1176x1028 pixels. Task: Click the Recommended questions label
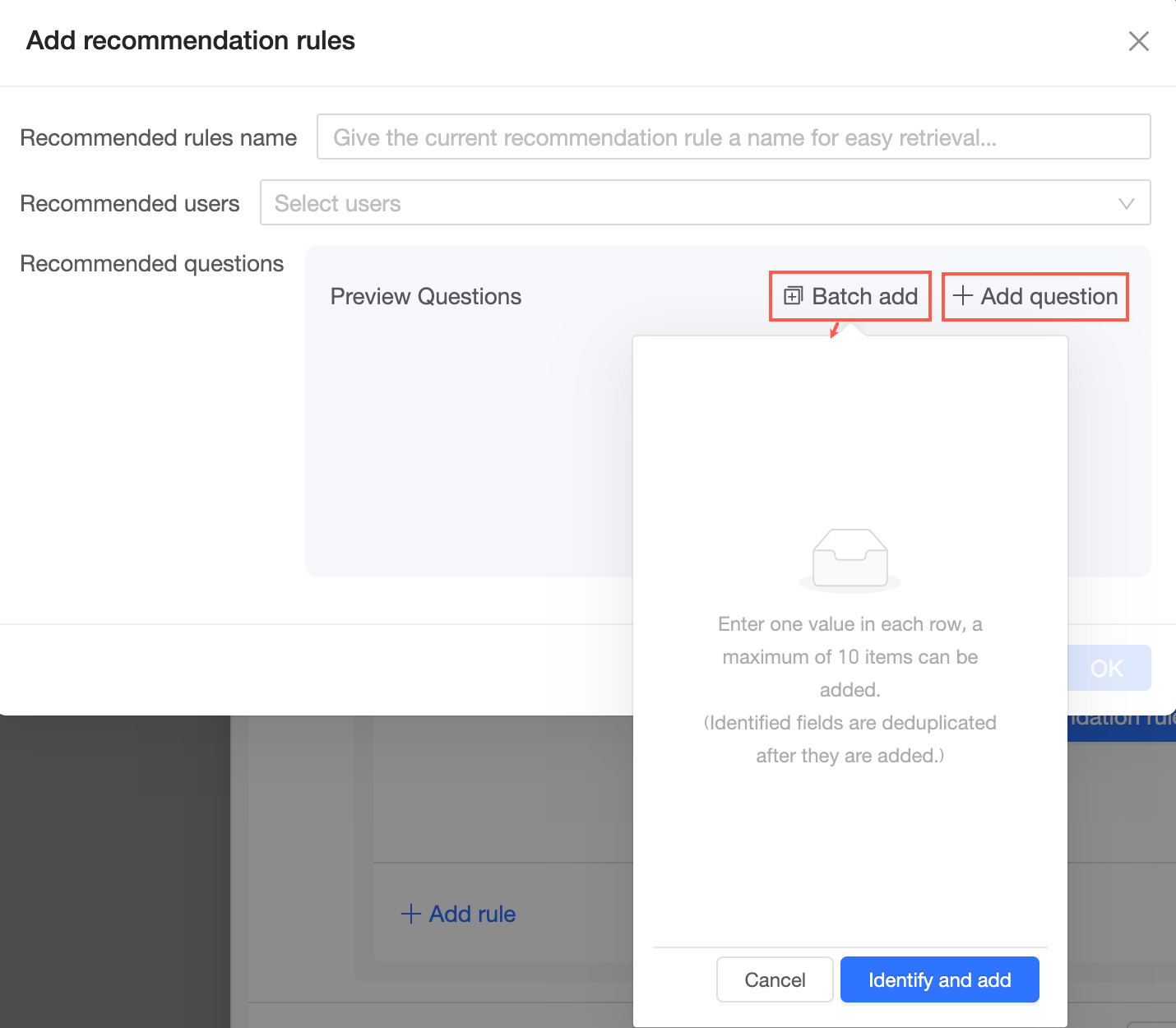(x=151, y=263)
